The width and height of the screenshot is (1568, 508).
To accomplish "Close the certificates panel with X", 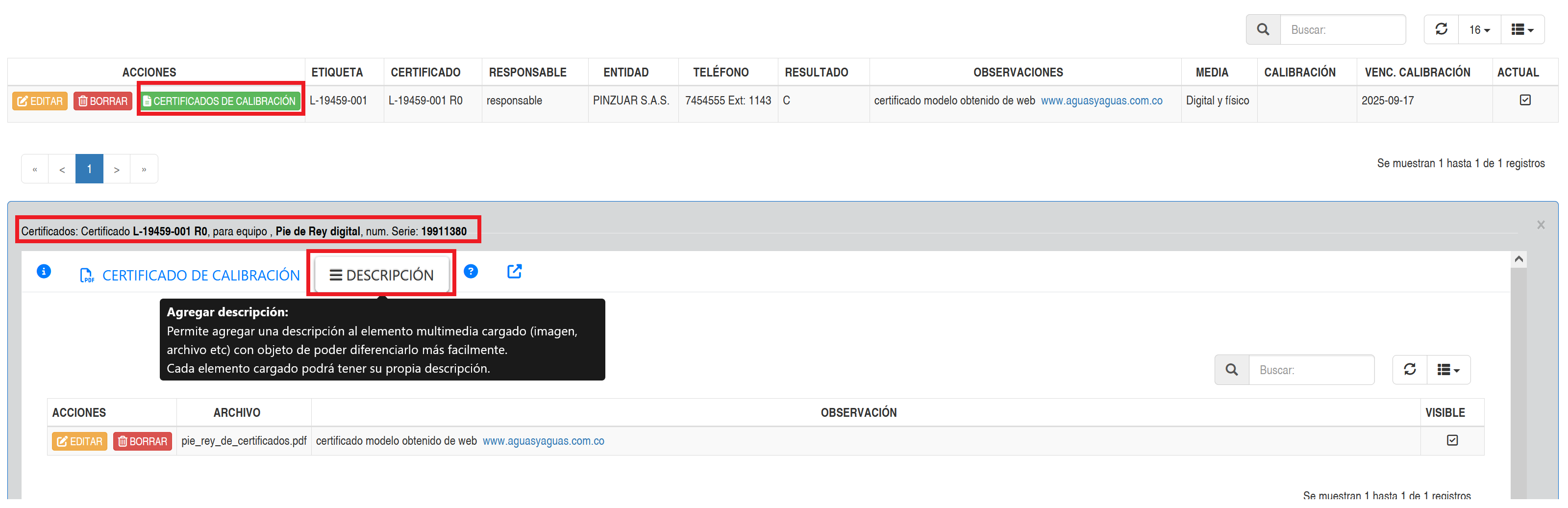I will coord(1540,226).
